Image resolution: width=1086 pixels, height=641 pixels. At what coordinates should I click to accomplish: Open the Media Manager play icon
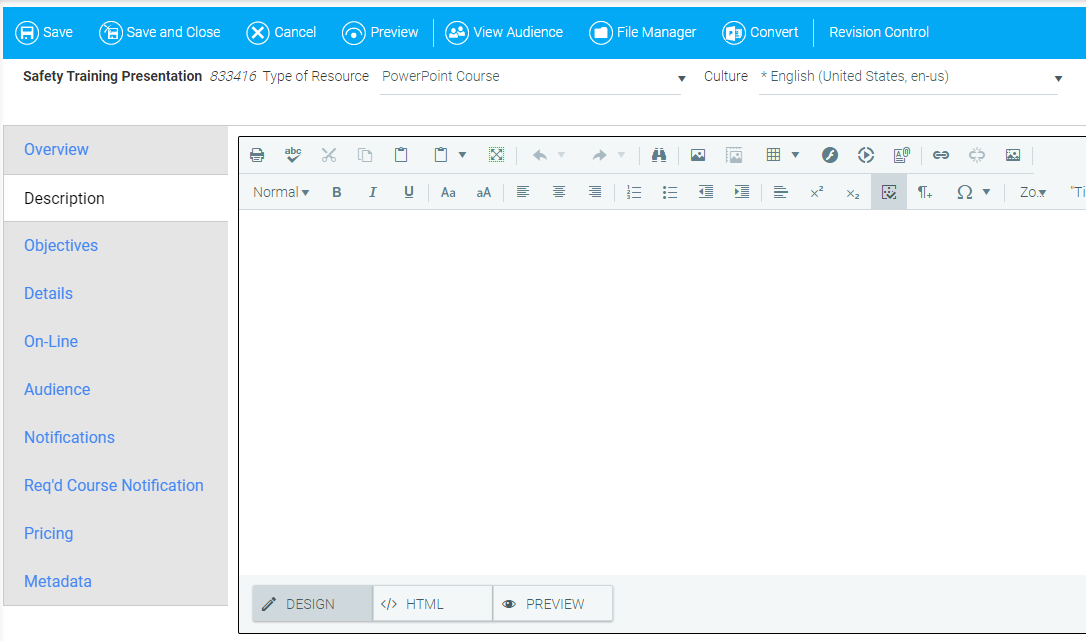[866, 155]
